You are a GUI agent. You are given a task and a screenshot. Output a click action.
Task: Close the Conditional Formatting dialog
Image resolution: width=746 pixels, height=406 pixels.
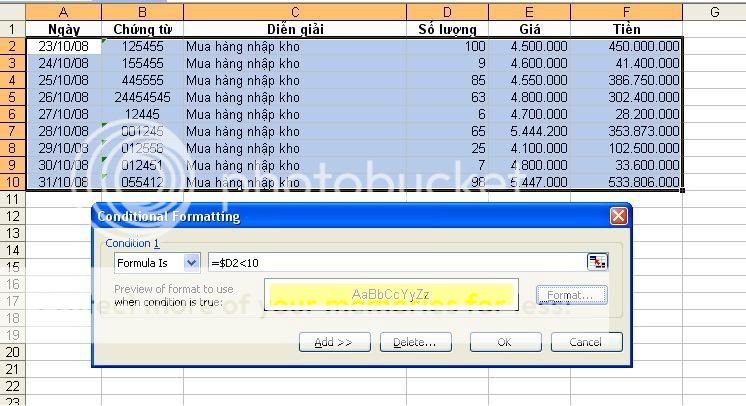[x=620, y=216]
